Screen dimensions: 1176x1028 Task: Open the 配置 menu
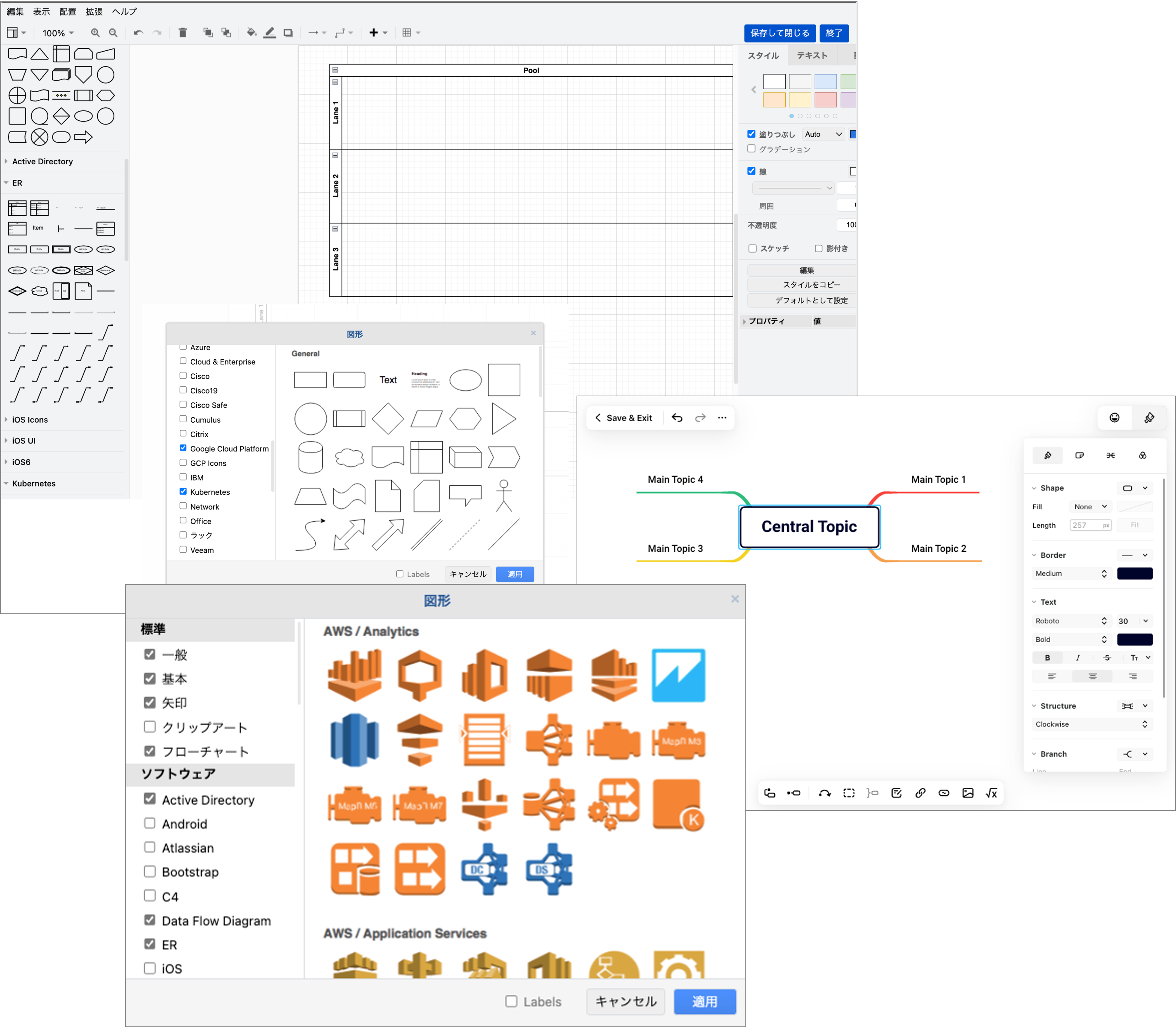68,11
